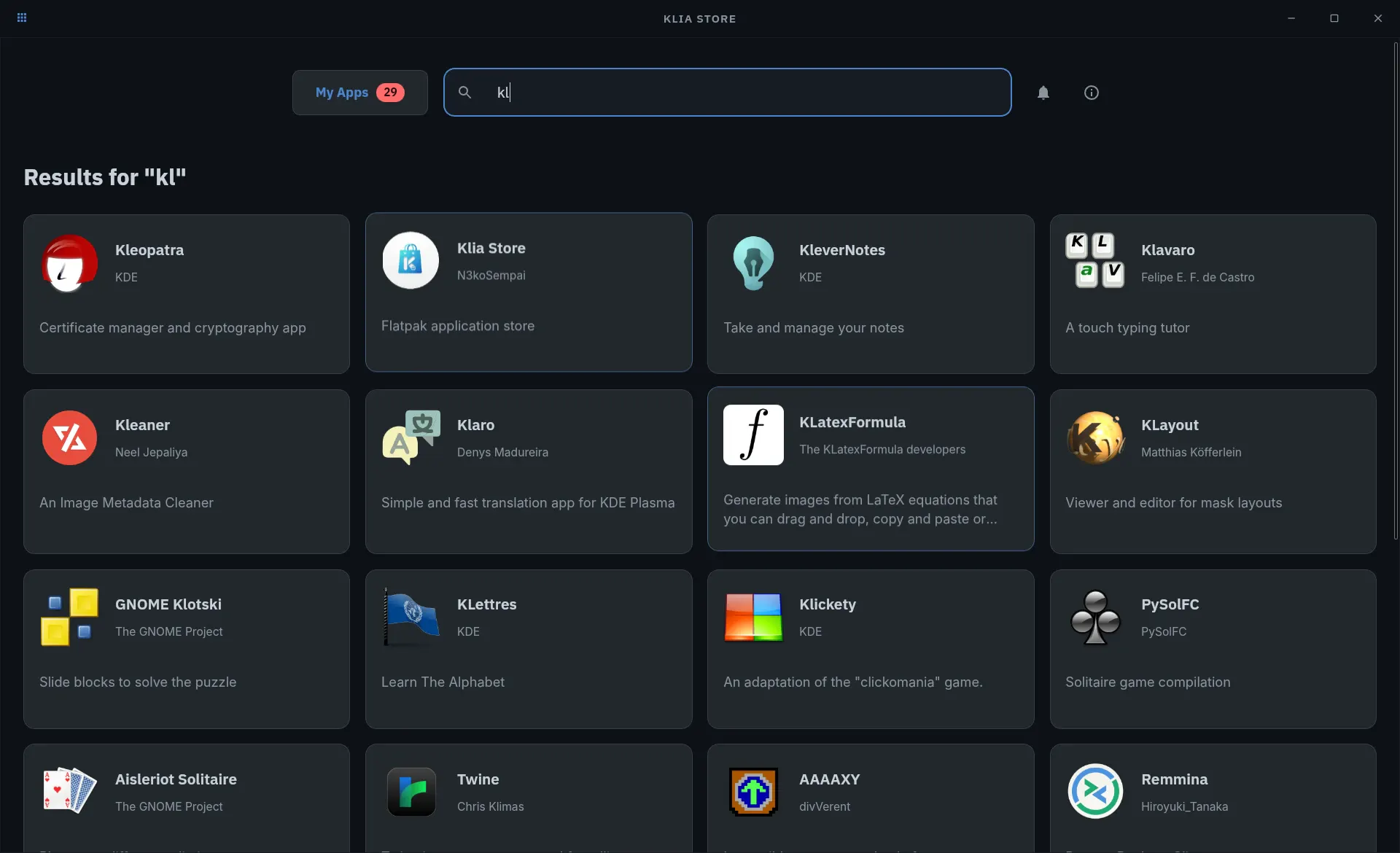1400x853 pixels.
Task: Select the KLayout app name
Action: (x=1170, y=425)
